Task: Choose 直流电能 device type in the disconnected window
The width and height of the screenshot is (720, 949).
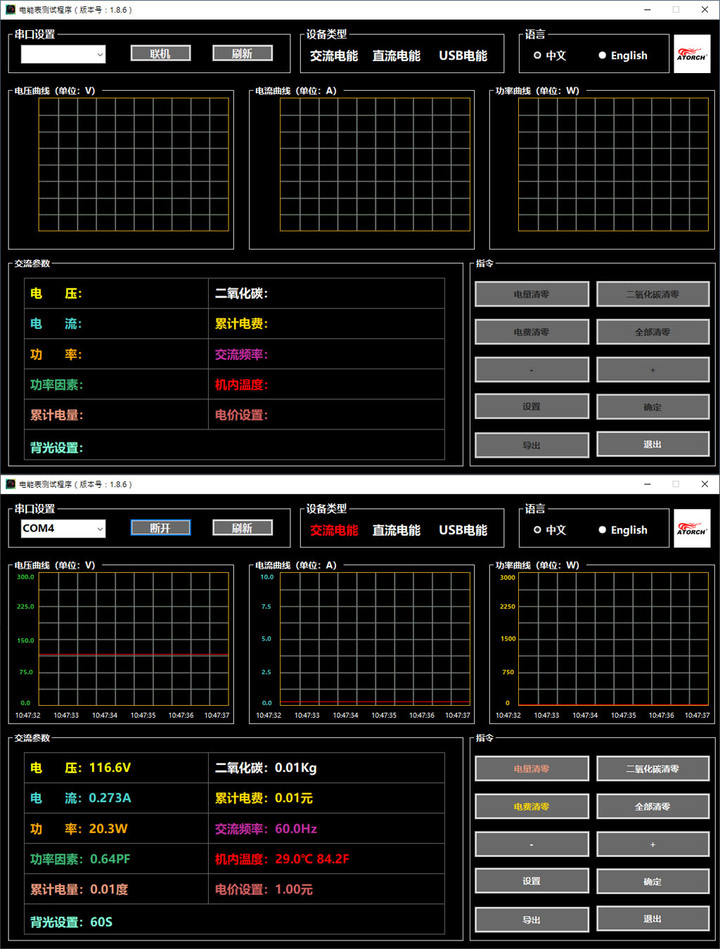Action: (396, 56)
